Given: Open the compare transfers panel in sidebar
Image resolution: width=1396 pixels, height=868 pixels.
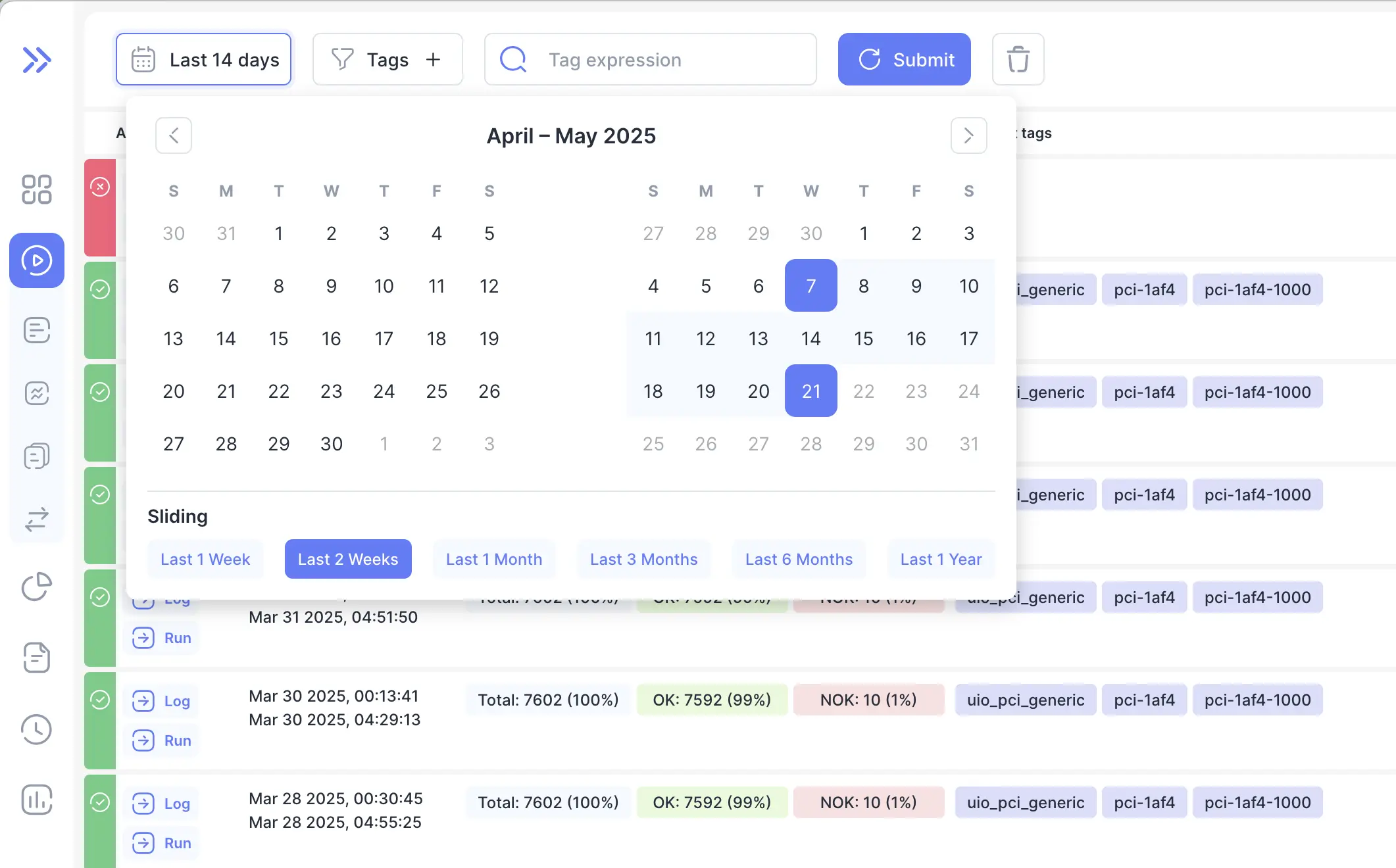Looking at the screenshot, I should click(37, 520).
